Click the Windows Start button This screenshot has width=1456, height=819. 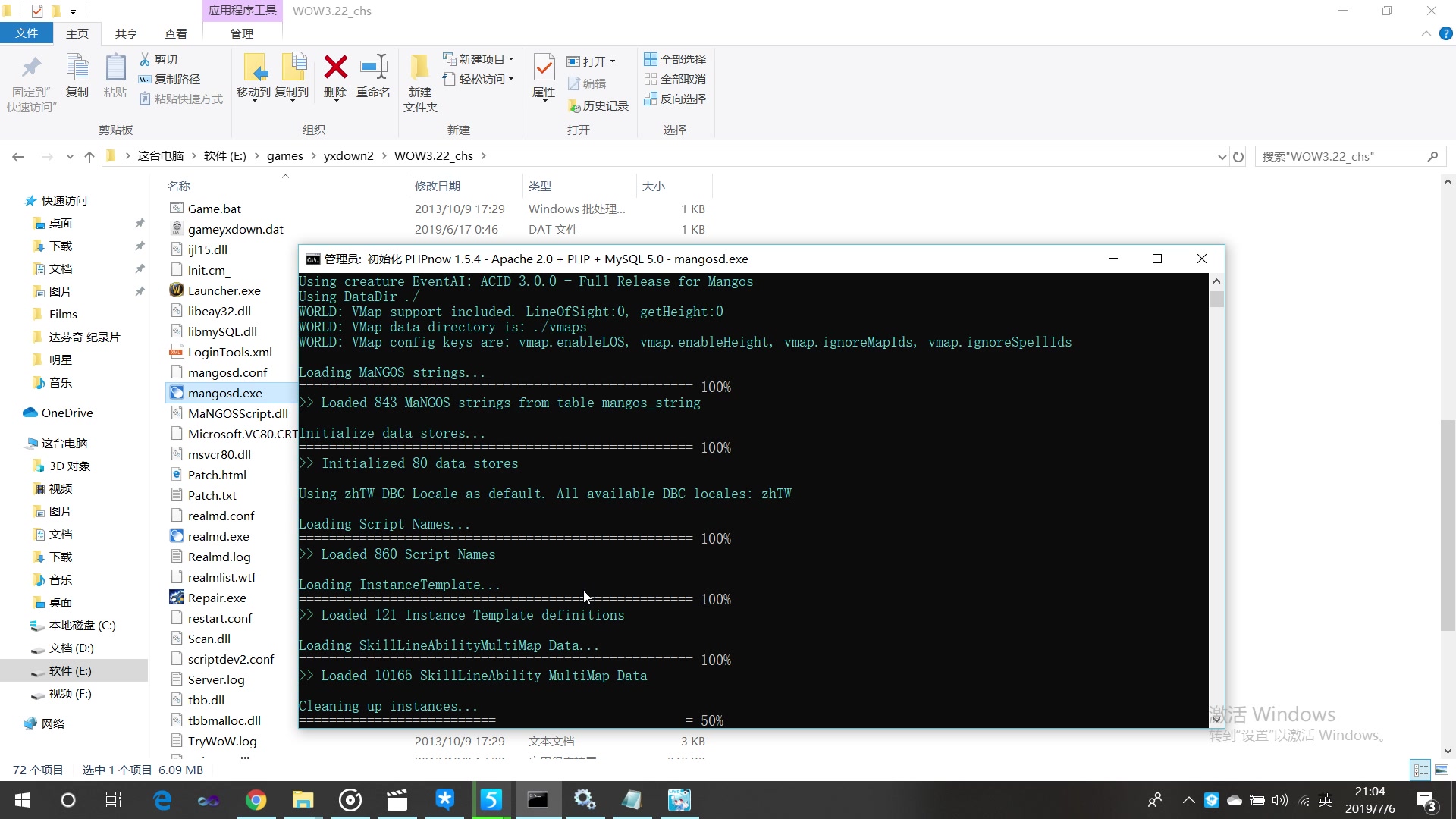click(23, 800)
